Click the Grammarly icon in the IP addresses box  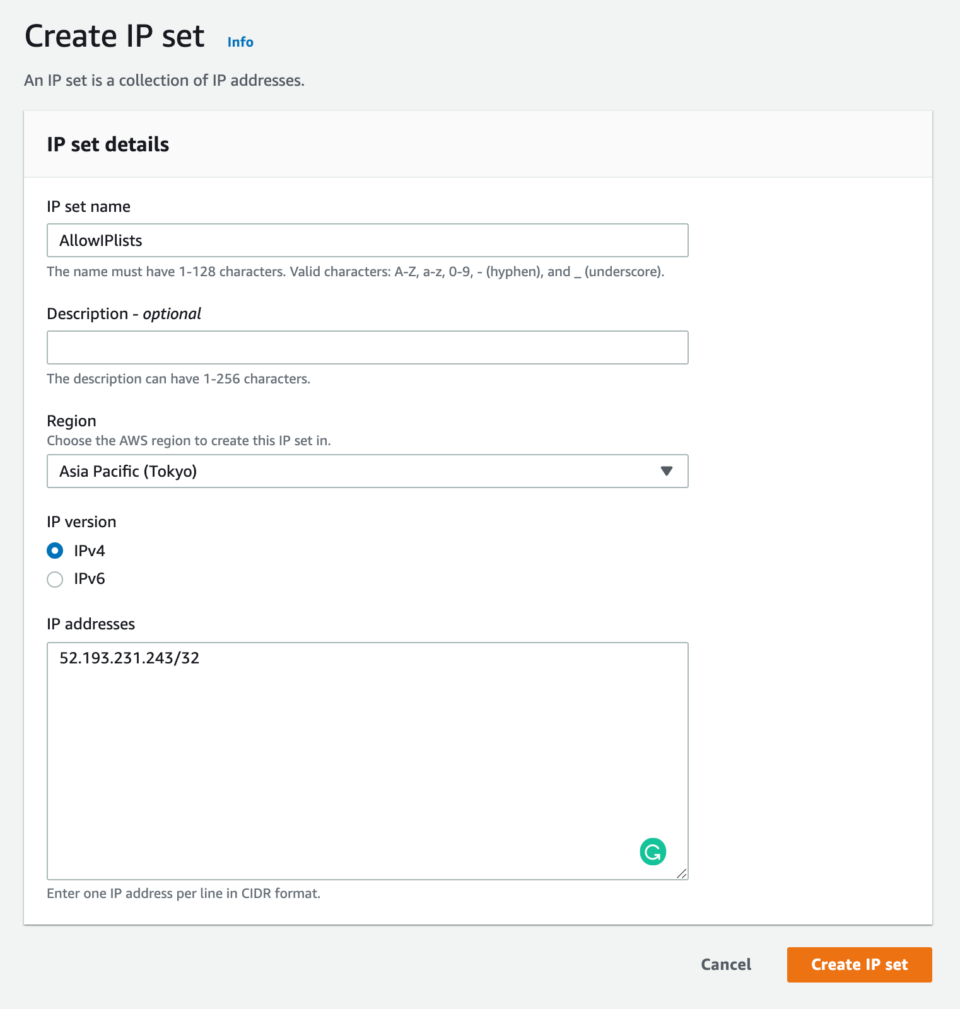point(652,852)
